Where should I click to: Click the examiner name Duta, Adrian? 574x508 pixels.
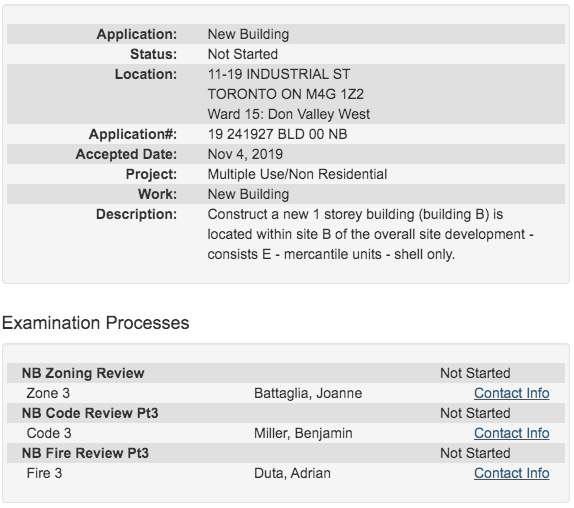[292, 473]
